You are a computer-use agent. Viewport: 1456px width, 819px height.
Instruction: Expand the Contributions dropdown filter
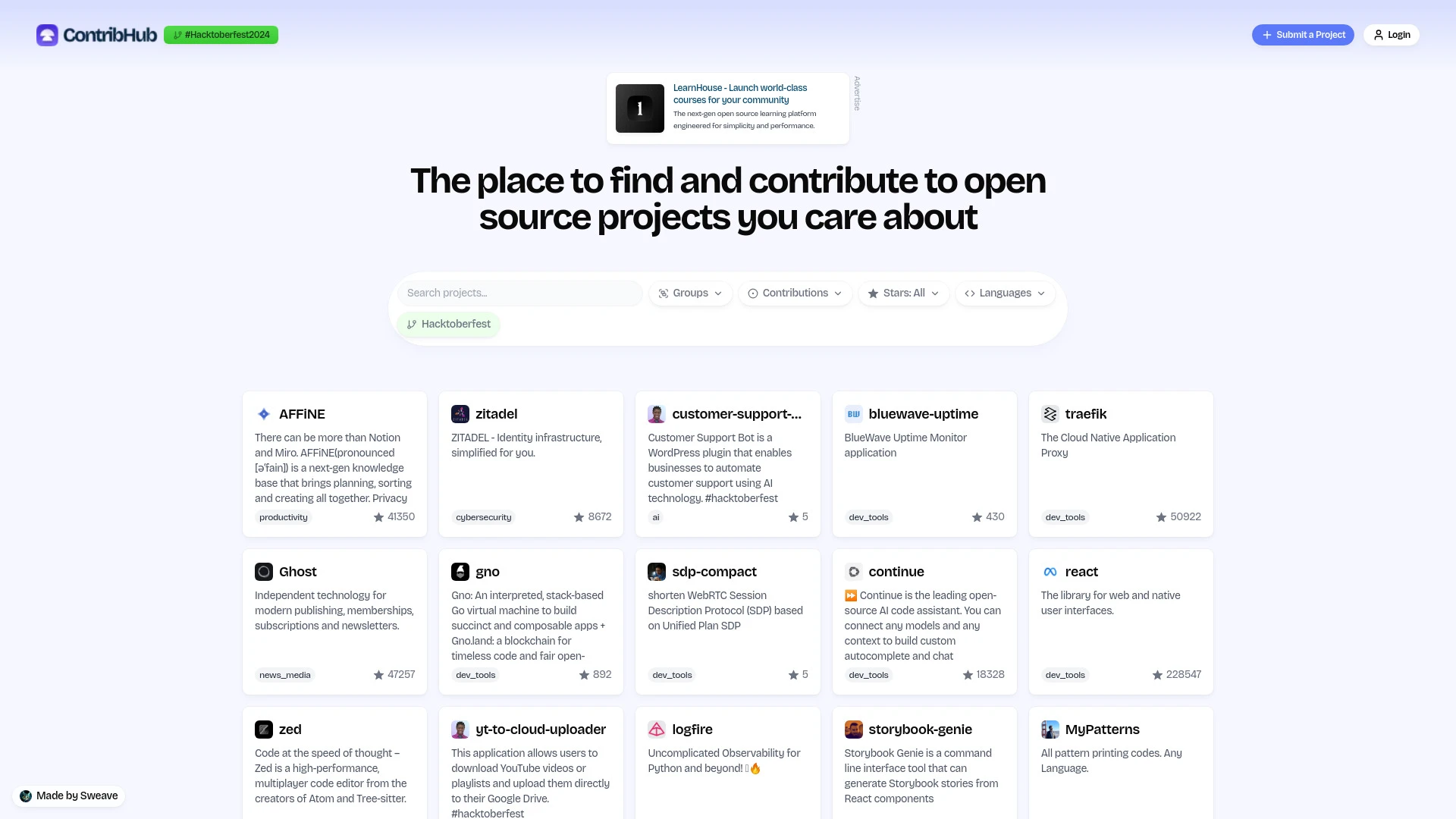click(795, 293)
